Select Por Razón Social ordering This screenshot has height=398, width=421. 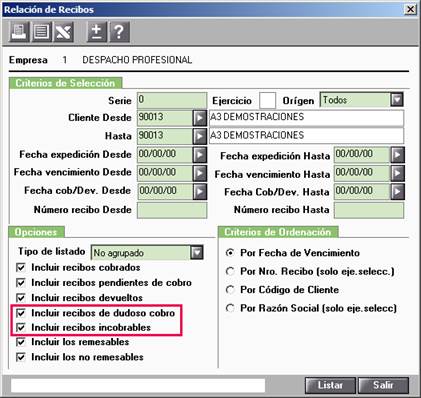230,308
